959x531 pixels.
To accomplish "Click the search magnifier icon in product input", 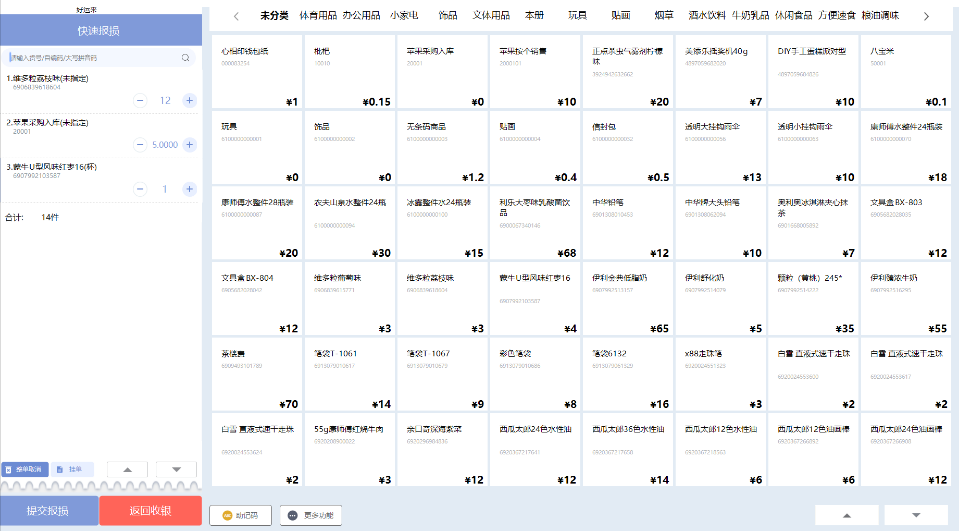I will coord(185,58).
